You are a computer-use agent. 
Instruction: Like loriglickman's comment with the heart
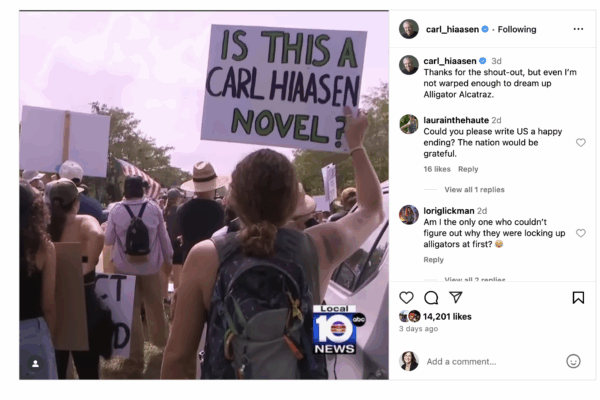581,233
